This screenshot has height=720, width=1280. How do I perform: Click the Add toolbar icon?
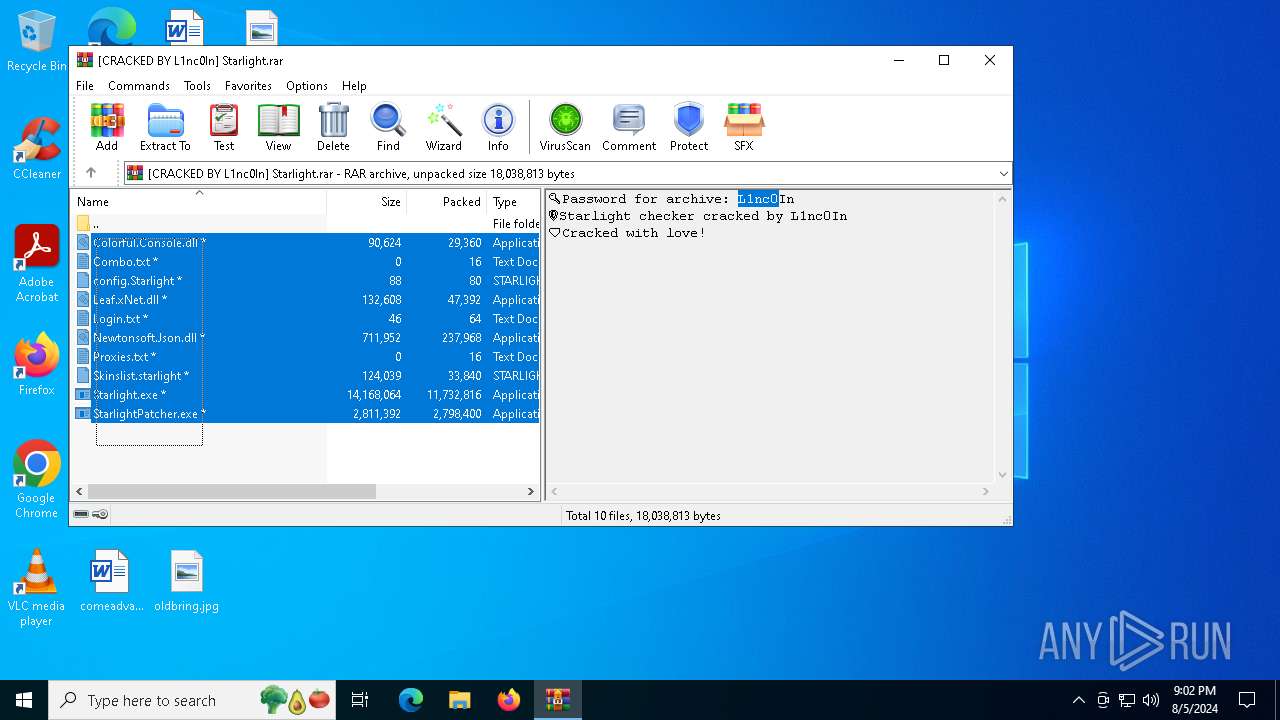click(x=107, y=127)
